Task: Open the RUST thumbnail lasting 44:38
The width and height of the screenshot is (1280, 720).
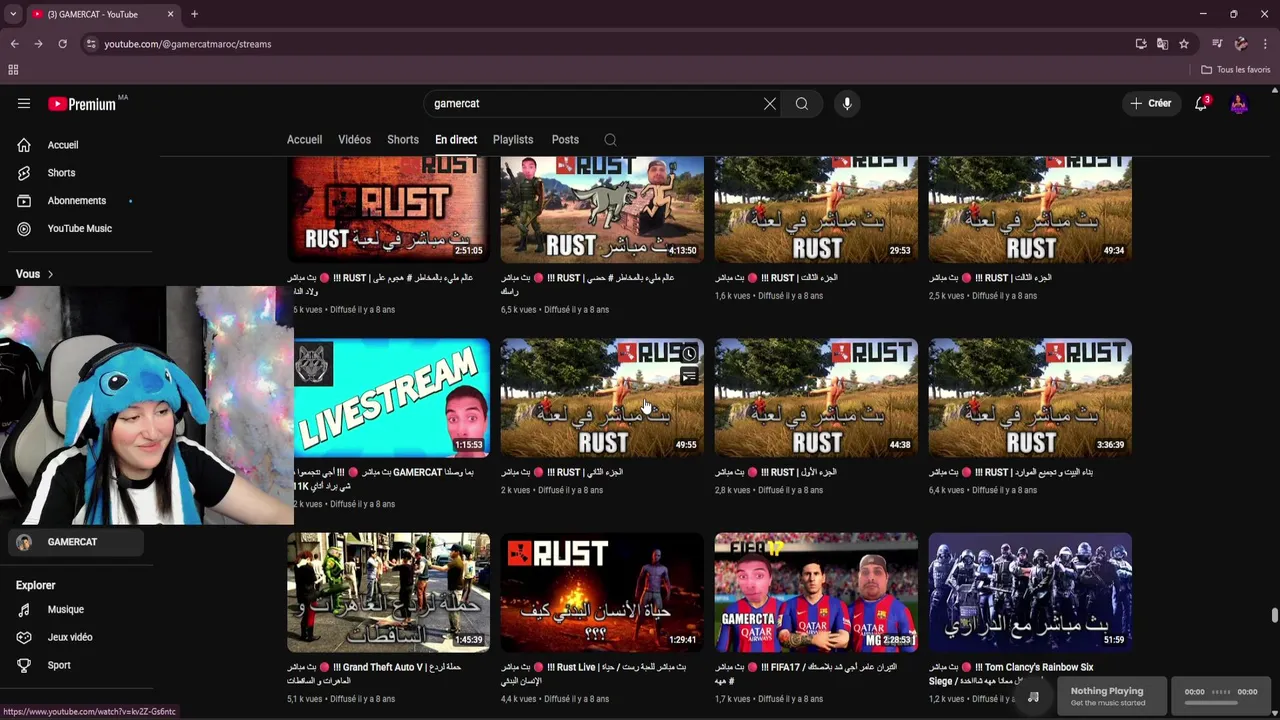Action: pyautogui.click(x=816, y=398)
